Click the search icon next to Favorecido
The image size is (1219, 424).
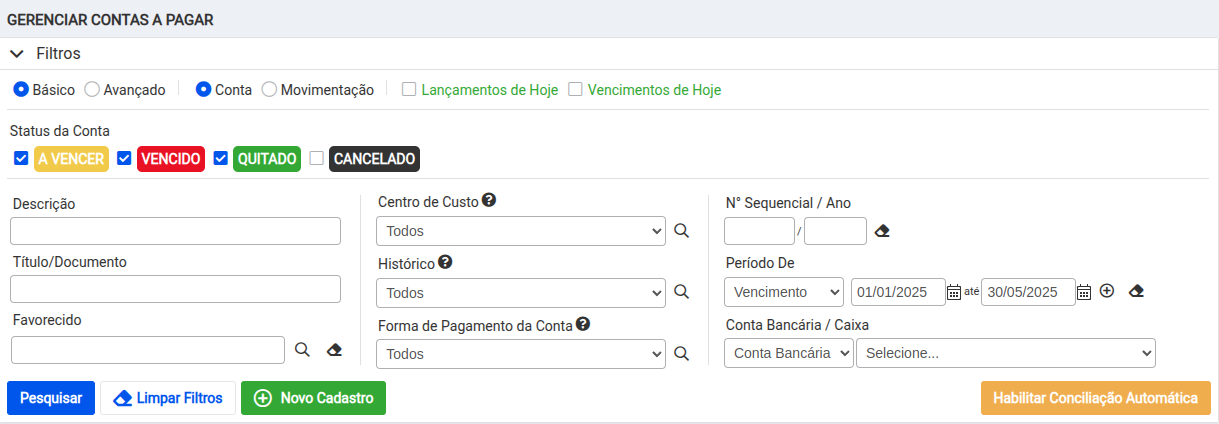pos(302,350)
